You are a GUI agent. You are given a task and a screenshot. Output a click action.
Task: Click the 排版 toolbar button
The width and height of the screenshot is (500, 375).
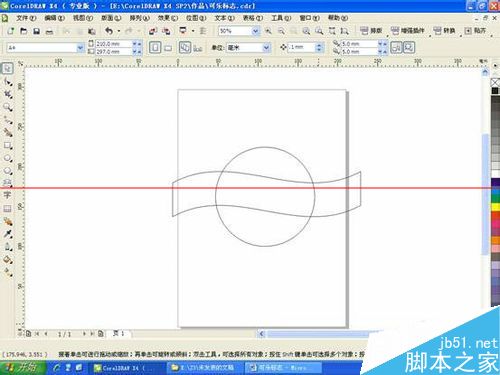click(371, 31)
